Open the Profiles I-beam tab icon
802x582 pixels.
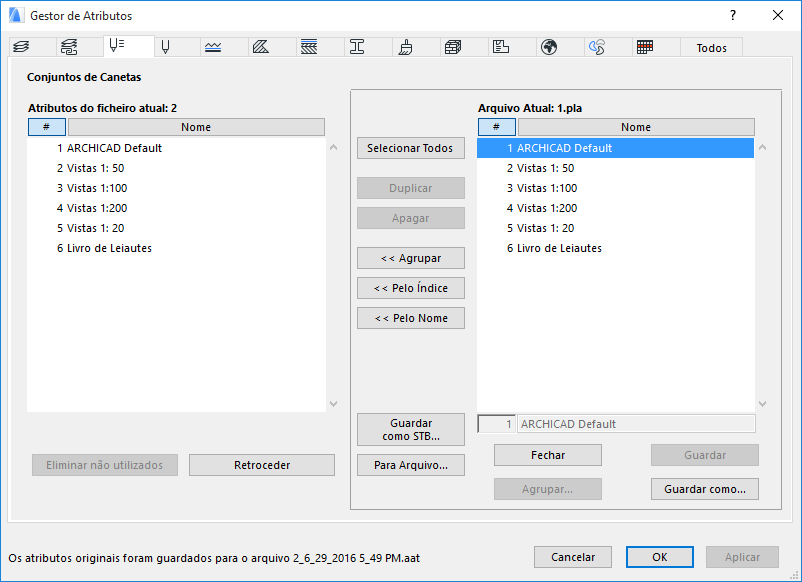pos(357,47)
